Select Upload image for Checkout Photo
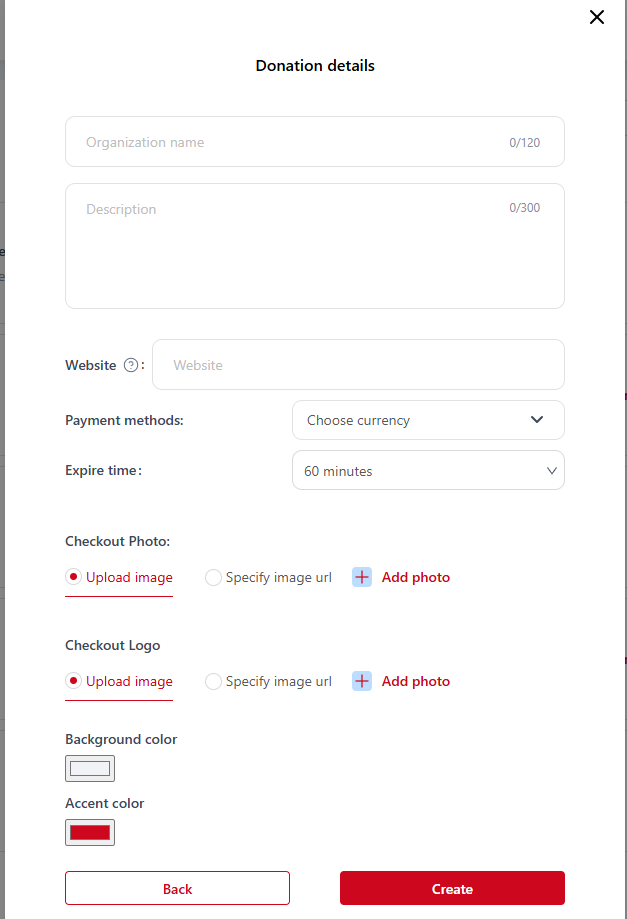Screen dimensions: 627x919 click(x=74, y=577)
